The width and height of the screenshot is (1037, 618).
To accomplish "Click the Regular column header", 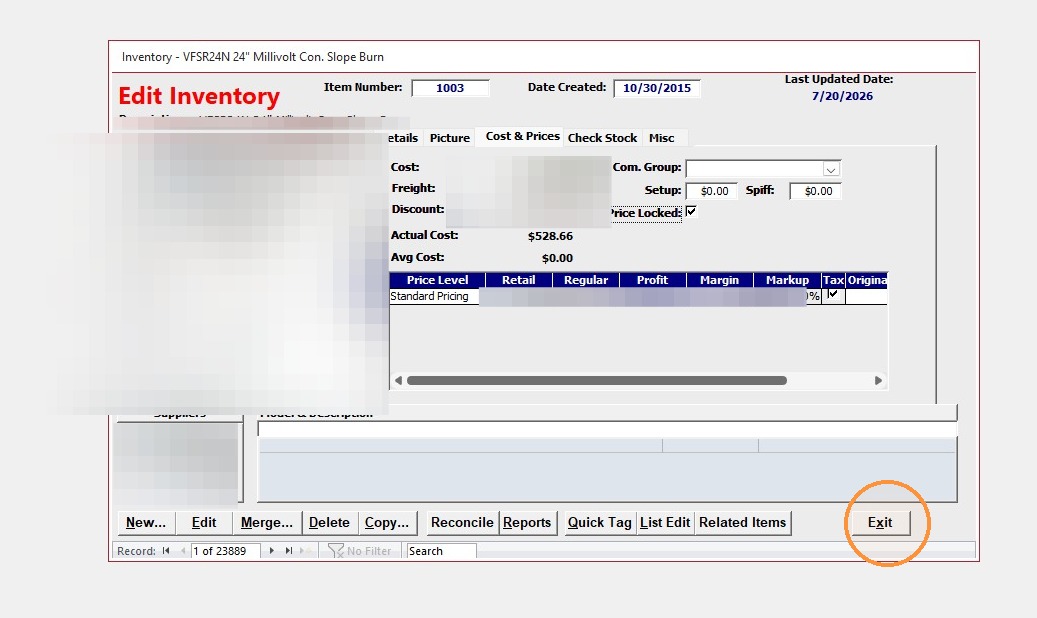I will point(586,280).
